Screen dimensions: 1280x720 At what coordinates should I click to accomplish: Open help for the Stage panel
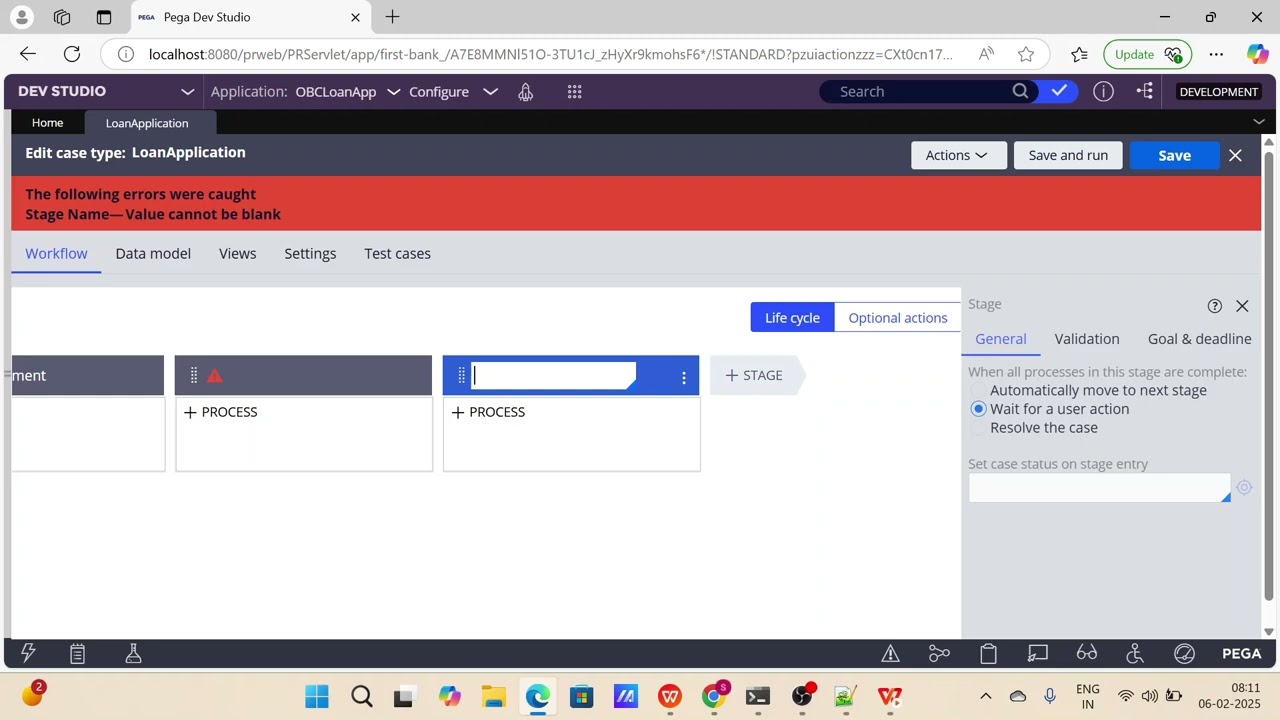pos(1214,306)
